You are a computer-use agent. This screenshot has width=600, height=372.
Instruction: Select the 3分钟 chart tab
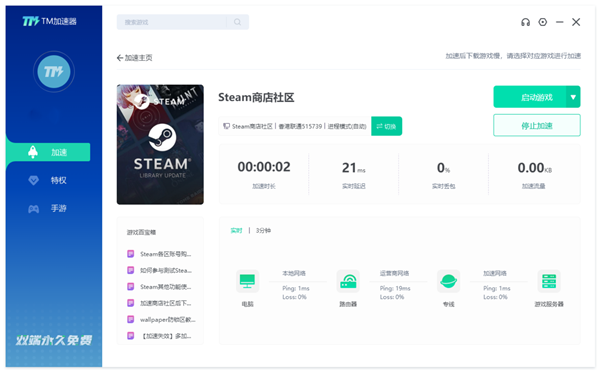tap(263, 230)
